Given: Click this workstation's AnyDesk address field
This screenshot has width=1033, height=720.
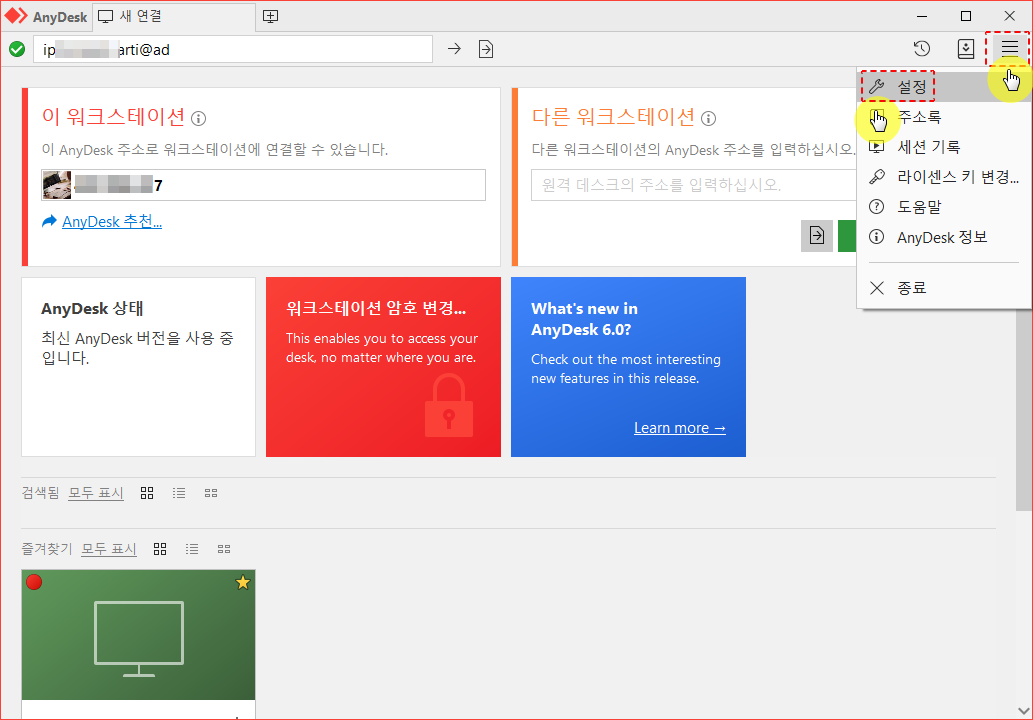Looking at the screenshot, I should pos(264,185).
